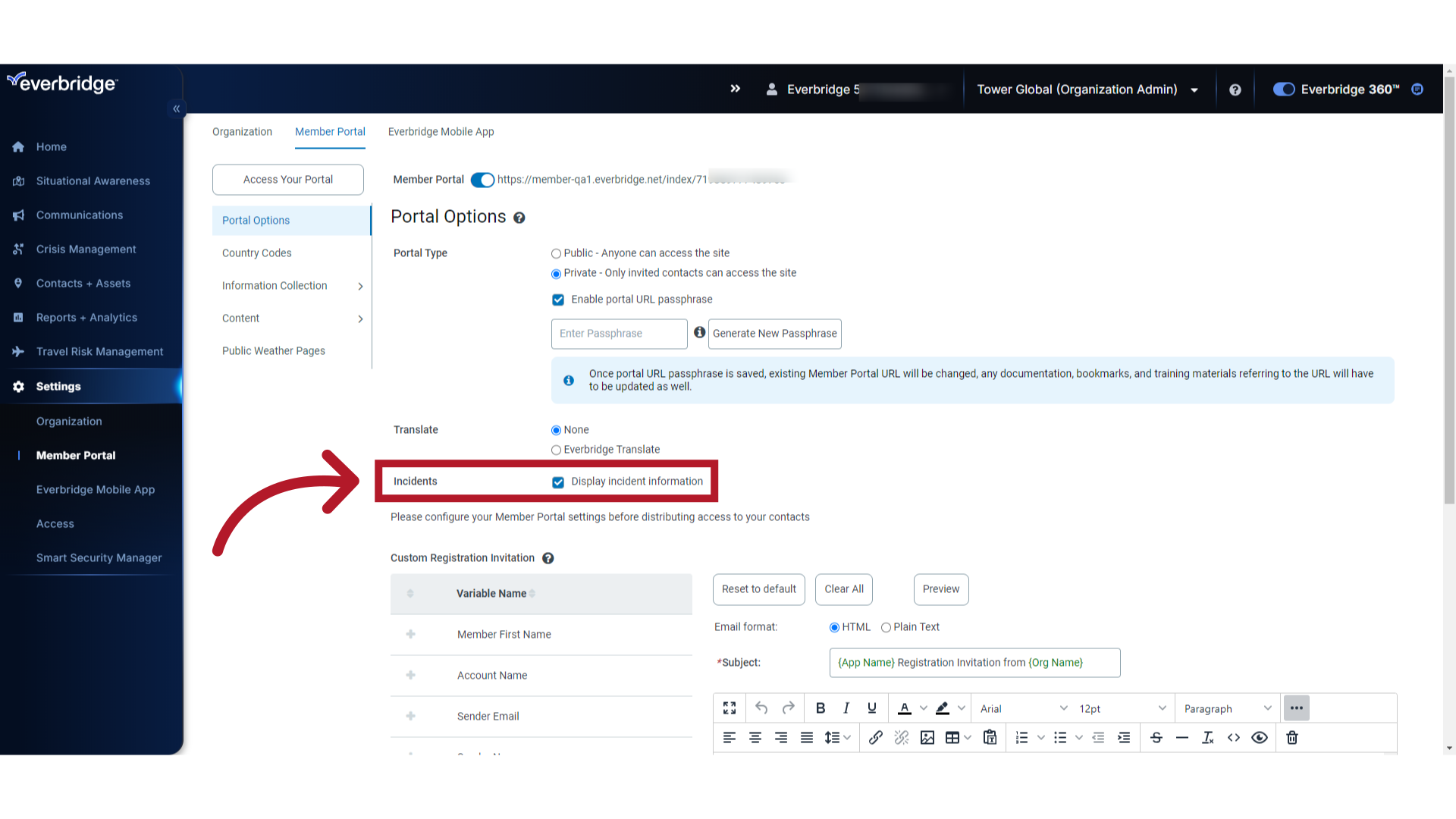Click the overflow toolbar menu icon
Screen dimensions: 1456x819
click(x=1297, y=708)
